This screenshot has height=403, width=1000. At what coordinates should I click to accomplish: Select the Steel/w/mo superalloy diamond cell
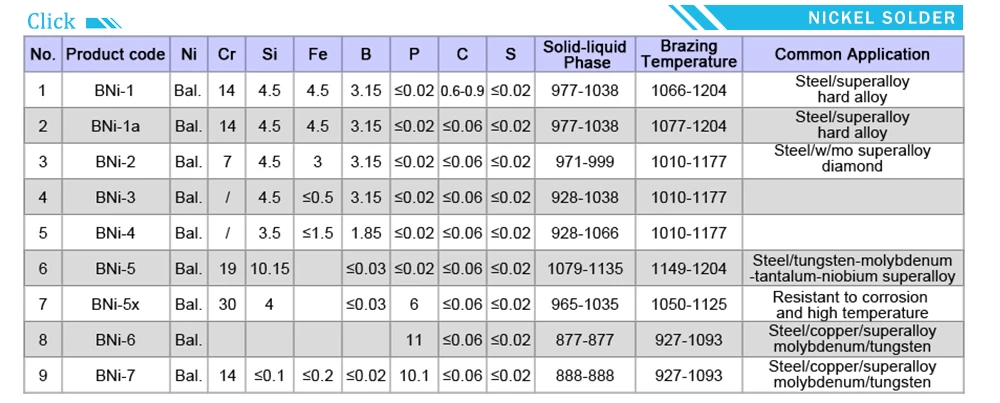[x=852, y=159]
